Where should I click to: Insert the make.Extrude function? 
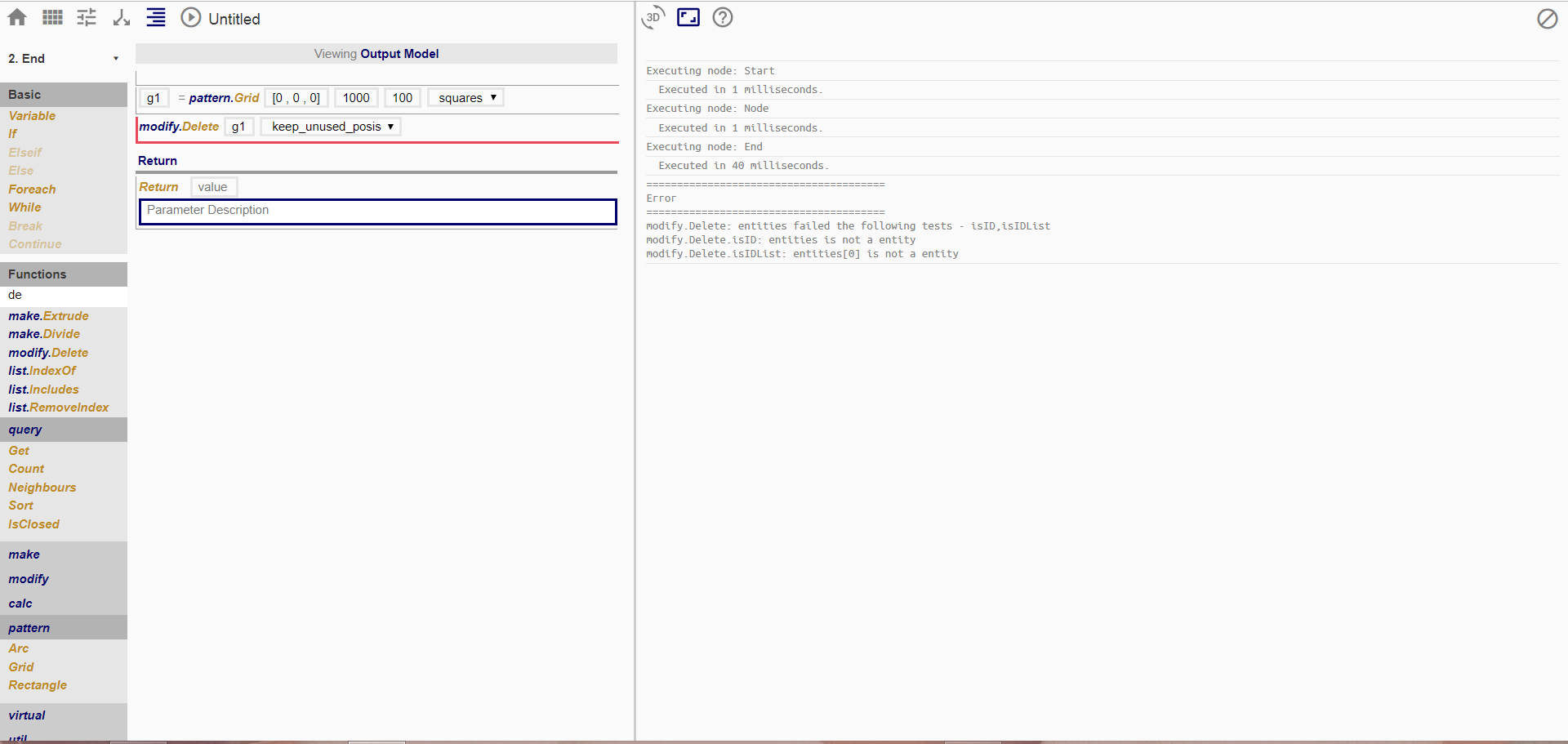pyautogui.click(x=48, y=316)
